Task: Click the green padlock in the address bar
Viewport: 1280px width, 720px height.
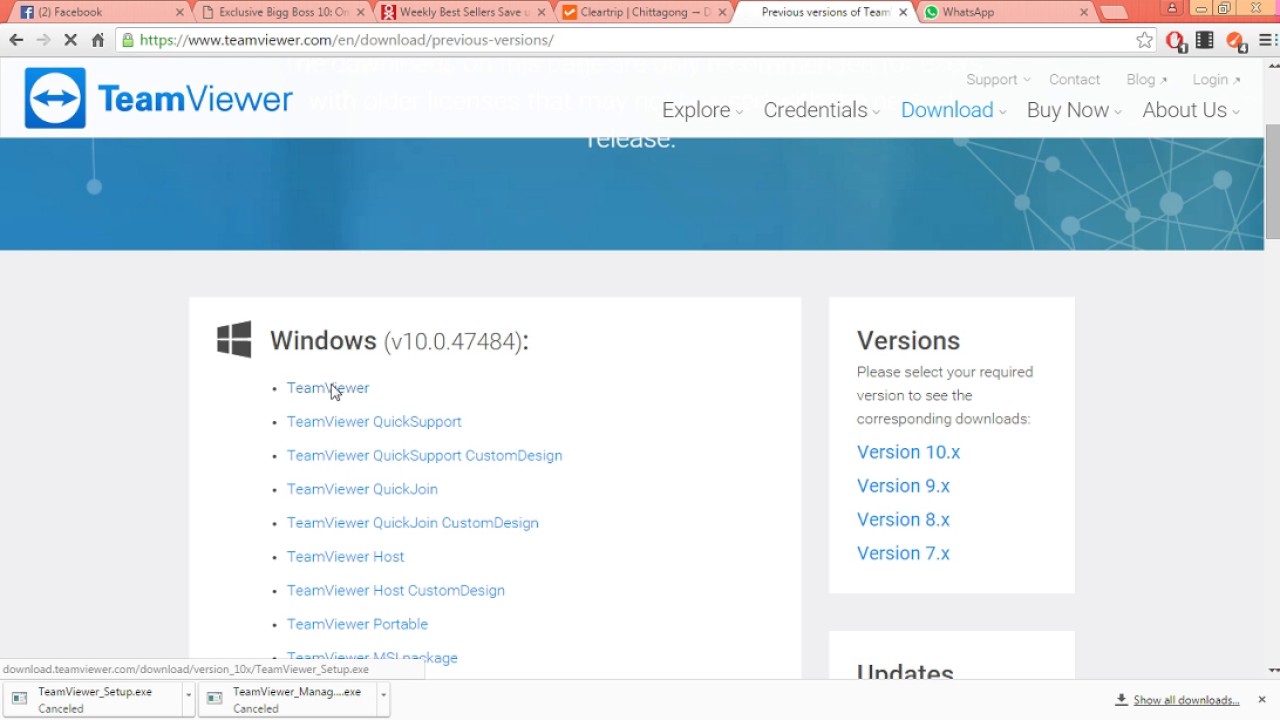Action: pyautogui.click(x=128, y=40)
